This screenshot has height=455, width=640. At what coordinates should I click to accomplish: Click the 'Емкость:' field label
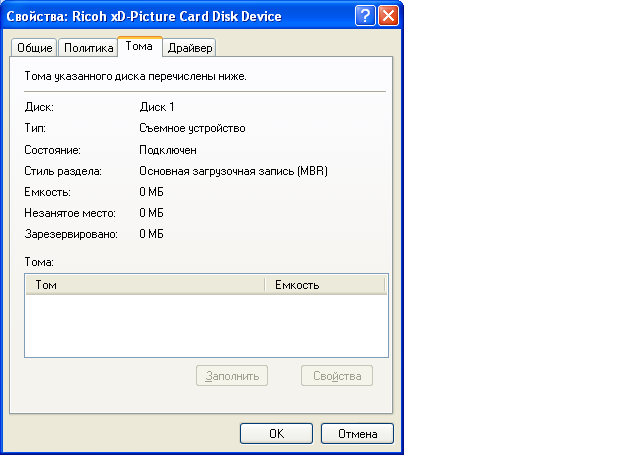(x=47, y=192)
